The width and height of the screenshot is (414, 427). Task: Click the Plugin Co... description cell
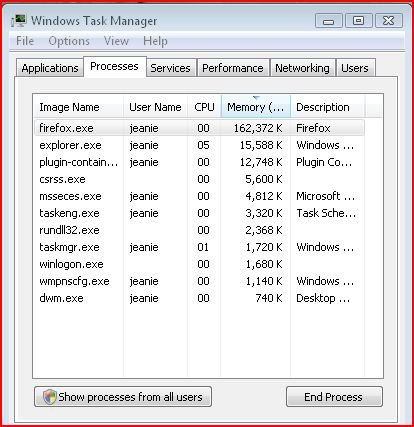(324, 162)
